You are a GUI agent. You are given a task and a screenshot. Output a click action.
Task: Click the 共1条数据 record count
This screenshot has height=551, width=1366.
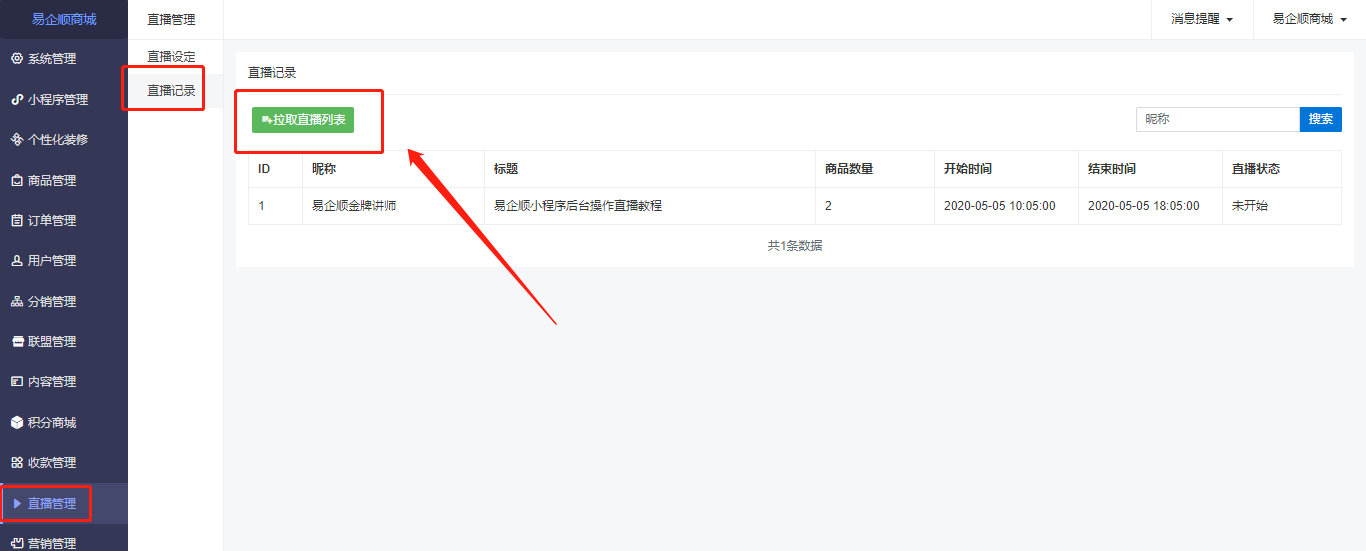tap(795, 246)
